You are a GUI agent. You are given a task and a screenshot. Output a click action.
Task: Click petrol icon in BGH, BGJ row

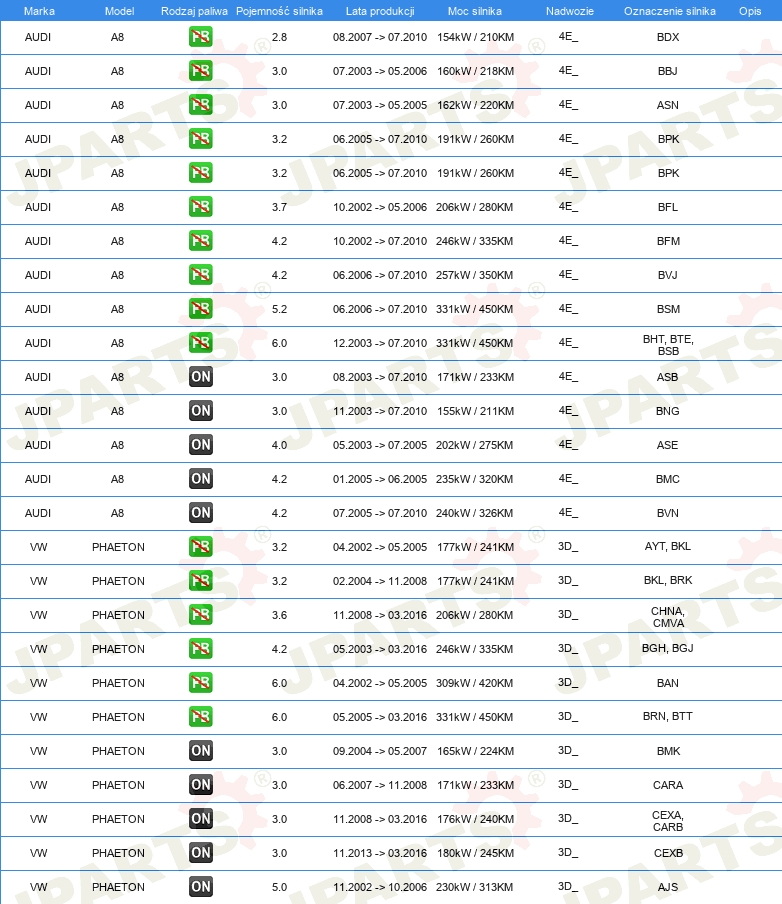click(x=201, y=649)
